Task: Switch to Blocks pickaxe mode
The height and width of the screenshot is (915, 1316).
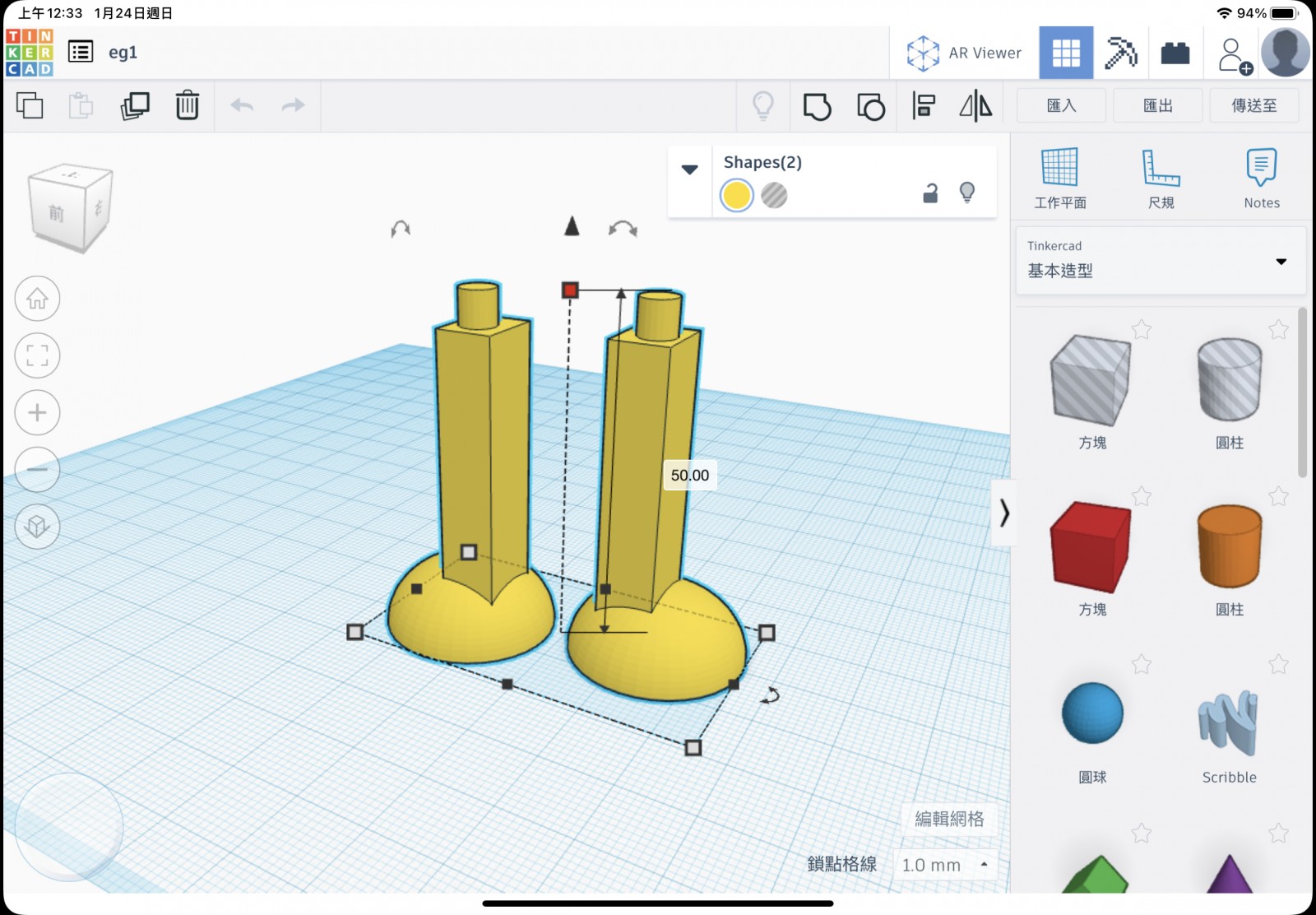Action: (1120, 53)
